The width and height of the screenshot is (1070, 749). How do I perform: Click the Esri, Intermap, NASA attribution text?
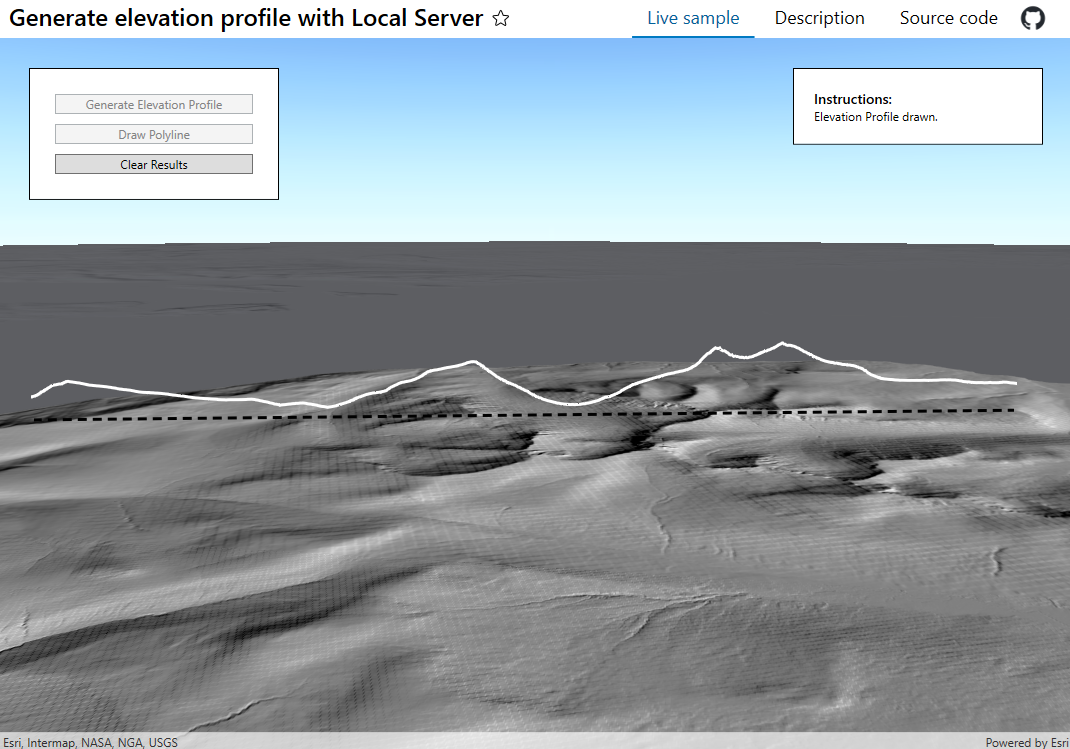[x=90, y=742]
